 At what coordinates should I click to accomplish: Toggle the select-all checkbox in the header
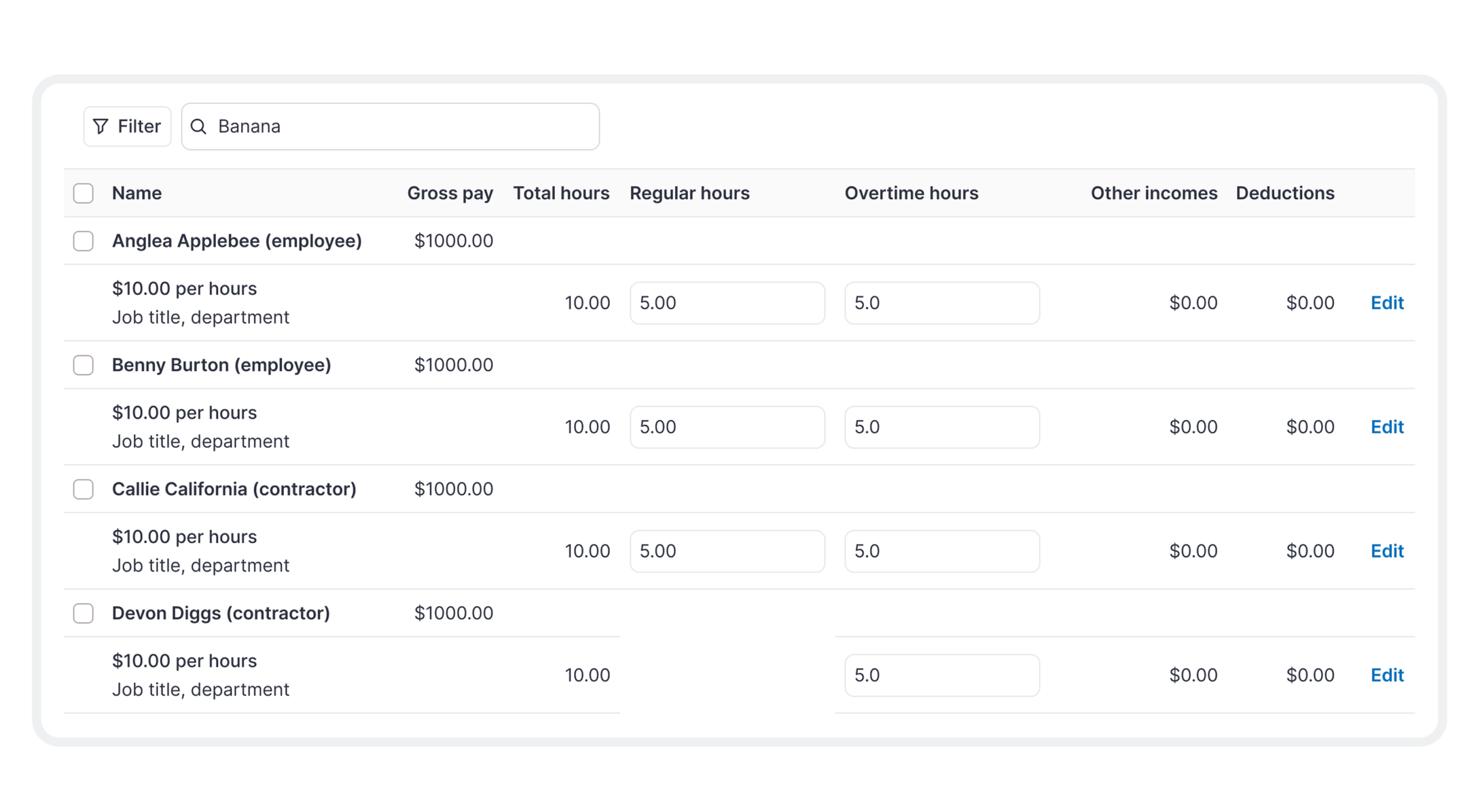83,193
